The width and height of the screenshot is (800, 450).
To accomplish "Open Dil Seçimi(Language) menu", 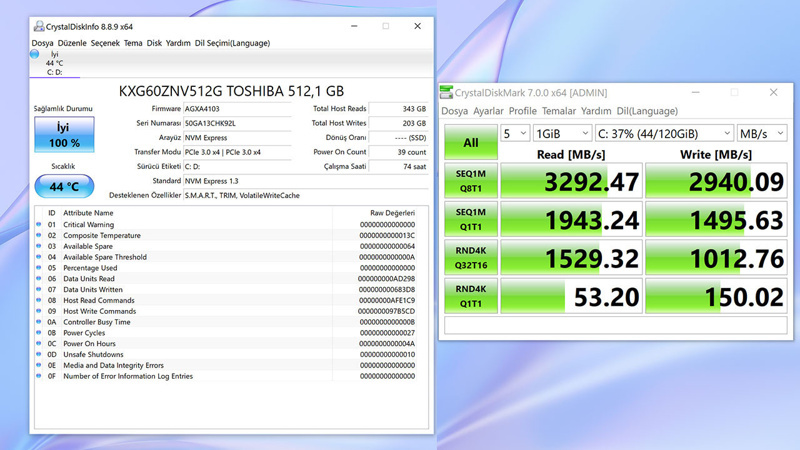I will [x=232, y=43].
